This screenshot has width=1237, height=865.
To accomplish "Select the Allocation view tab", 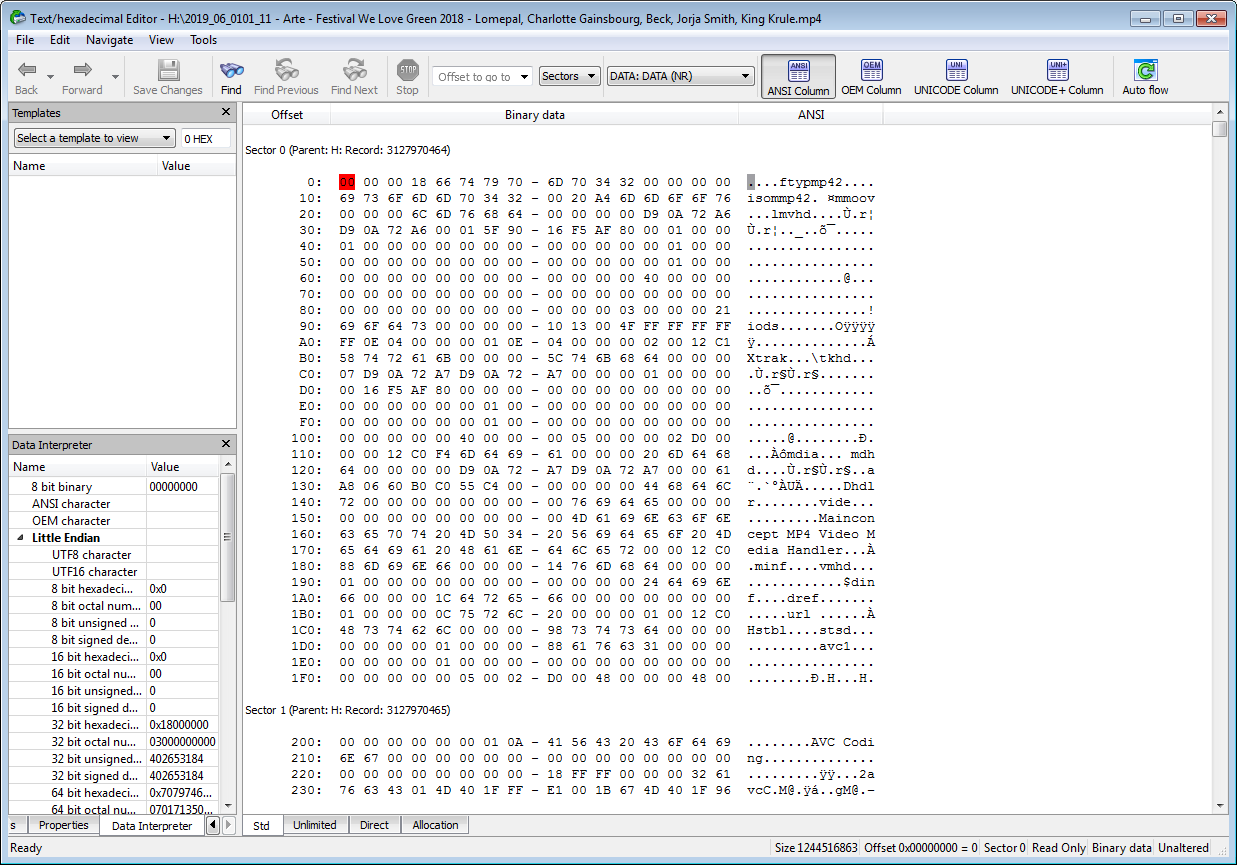I will tap(435, 825).
